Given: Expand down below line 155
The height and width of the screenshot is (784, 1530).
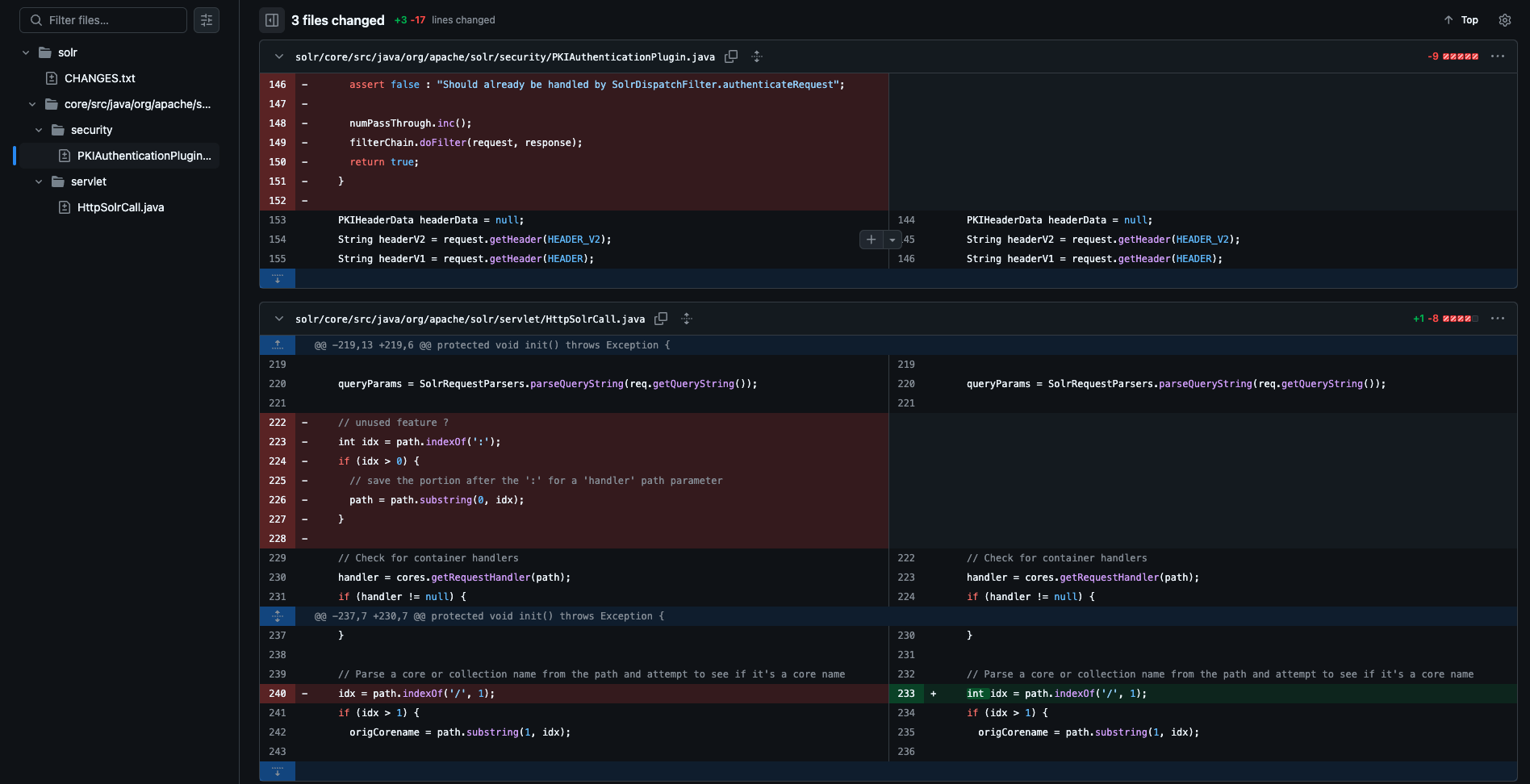Looking at the screenshot, I should pyautogui.click(x=278, y=278).
